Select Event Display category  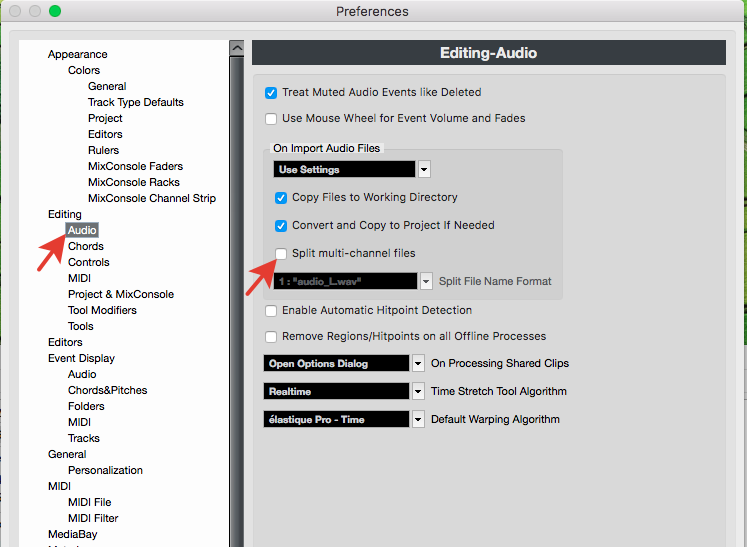coord(81,358)
